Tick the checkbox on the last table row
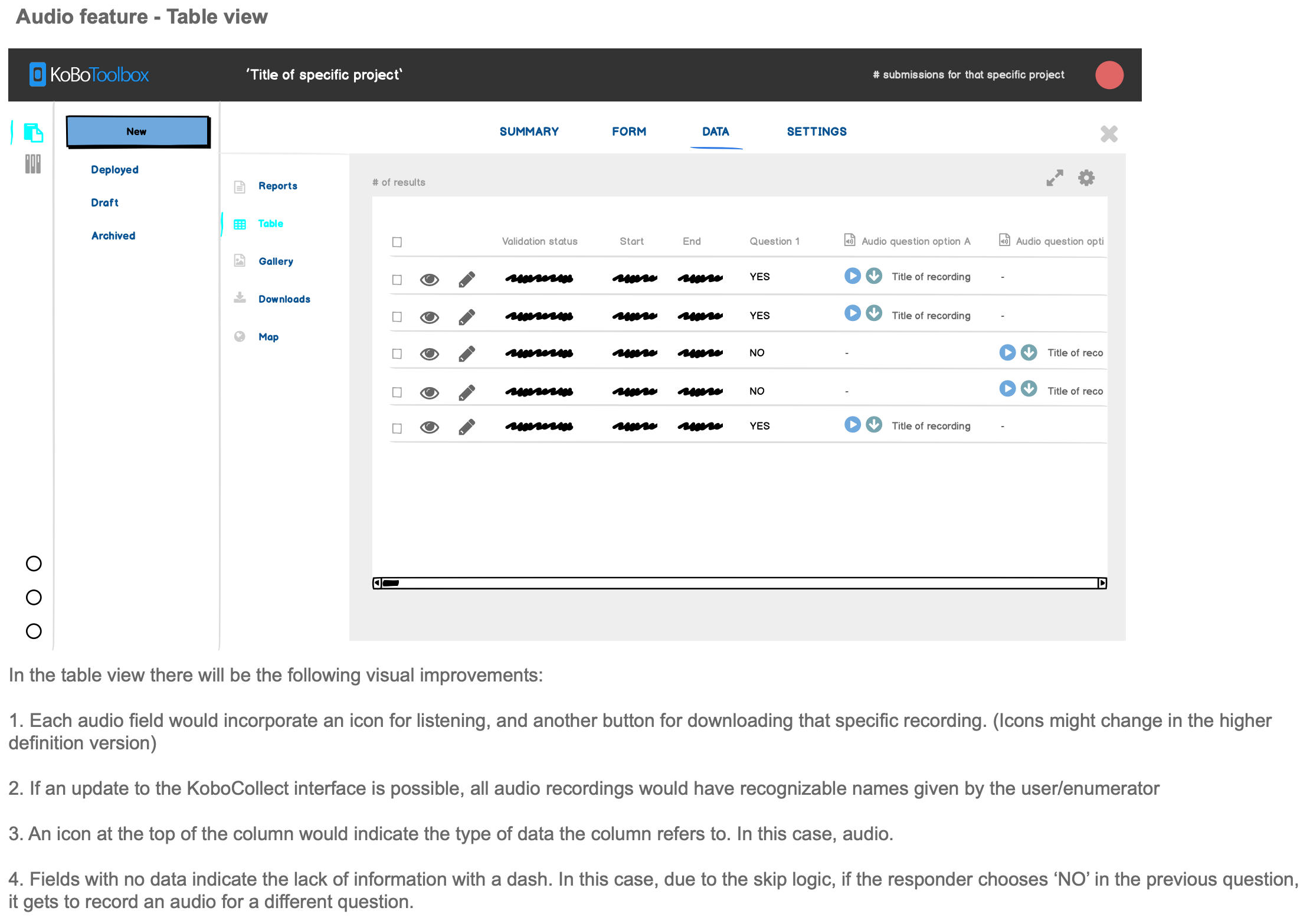 pyautogui.click(x=397, y=428)
